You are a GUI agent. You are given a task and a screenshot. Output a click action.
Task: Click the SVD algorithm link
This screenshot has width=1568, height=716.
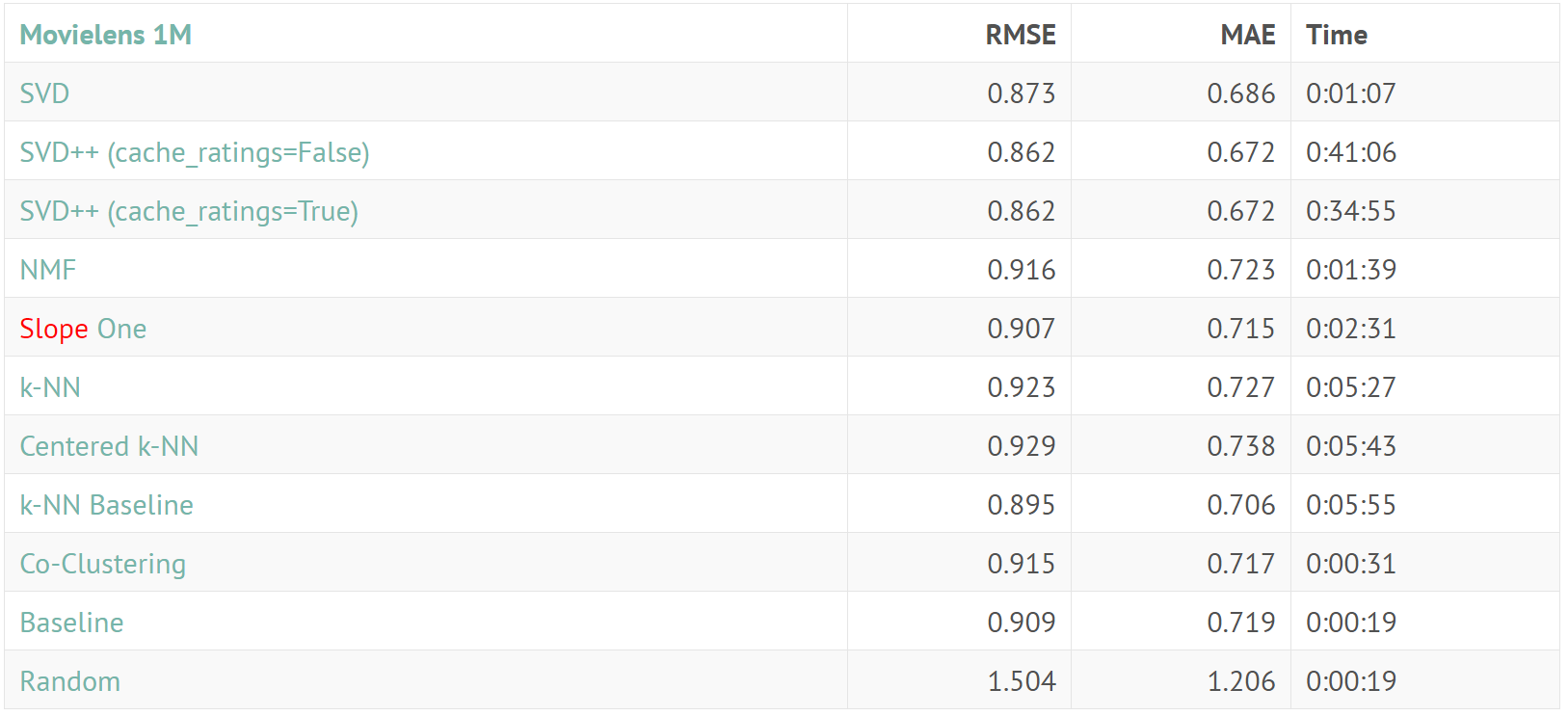[x=44, y=93]
